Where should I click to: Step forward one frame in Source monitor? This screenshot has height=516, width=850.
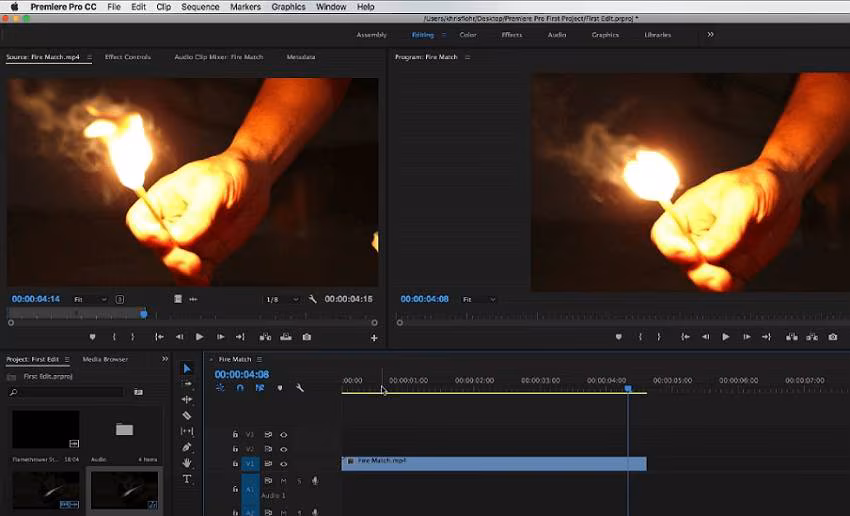click(x=220, y=337)
